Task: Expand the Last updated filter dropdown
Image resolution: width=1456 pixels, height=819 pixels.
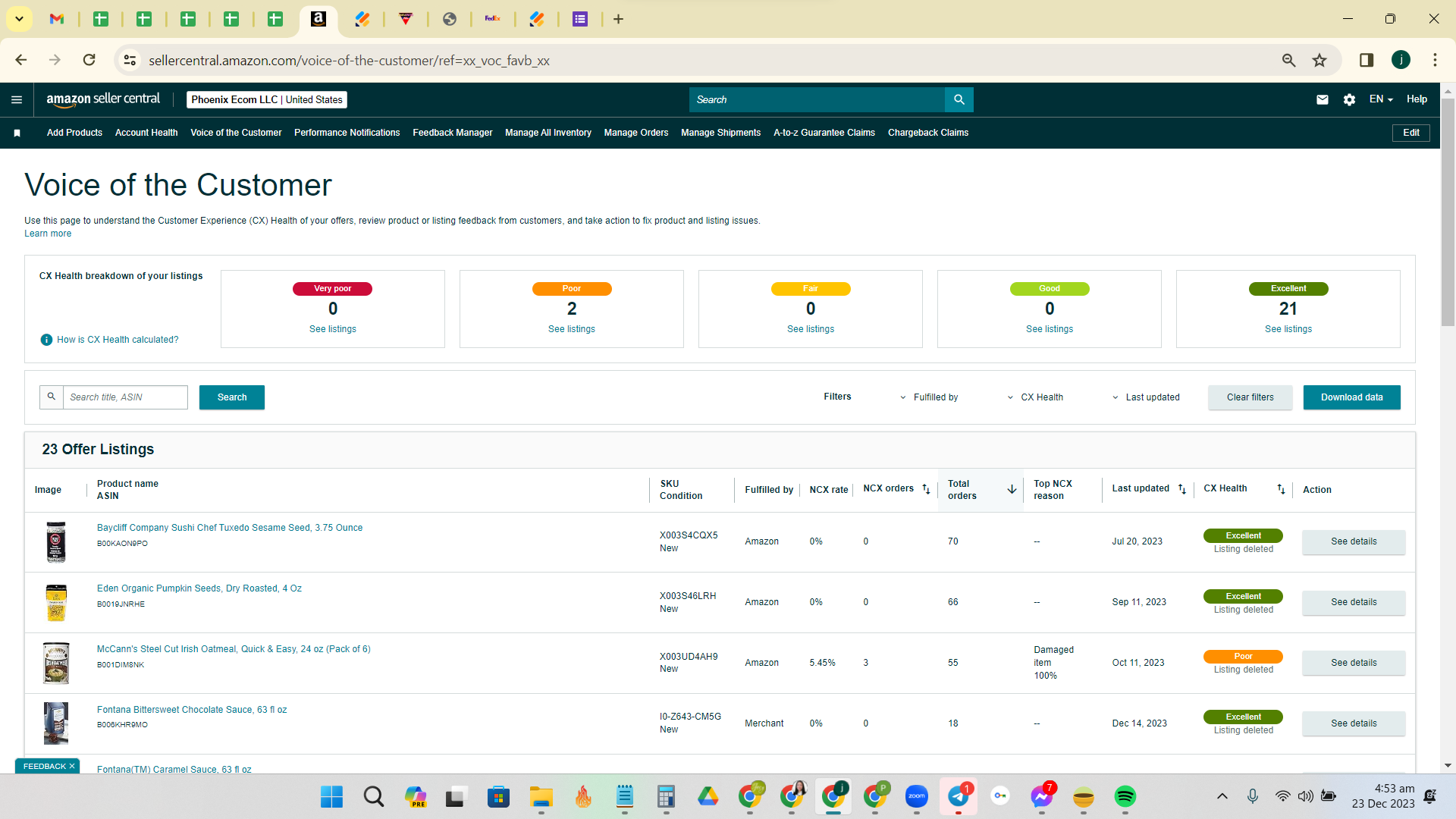Action: 1146,397
